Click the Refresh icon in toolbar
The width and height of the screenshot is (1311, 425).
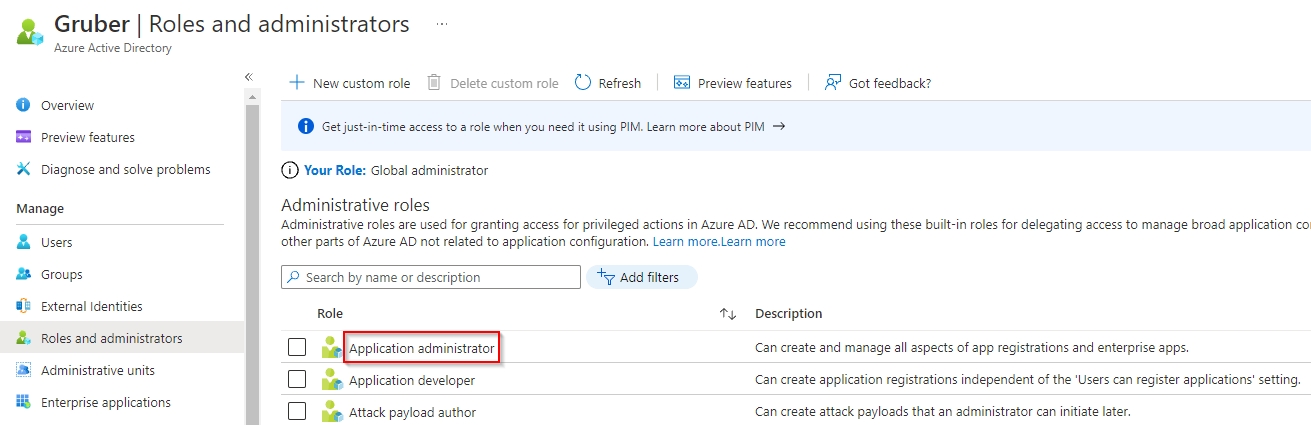tap(583, 83)
